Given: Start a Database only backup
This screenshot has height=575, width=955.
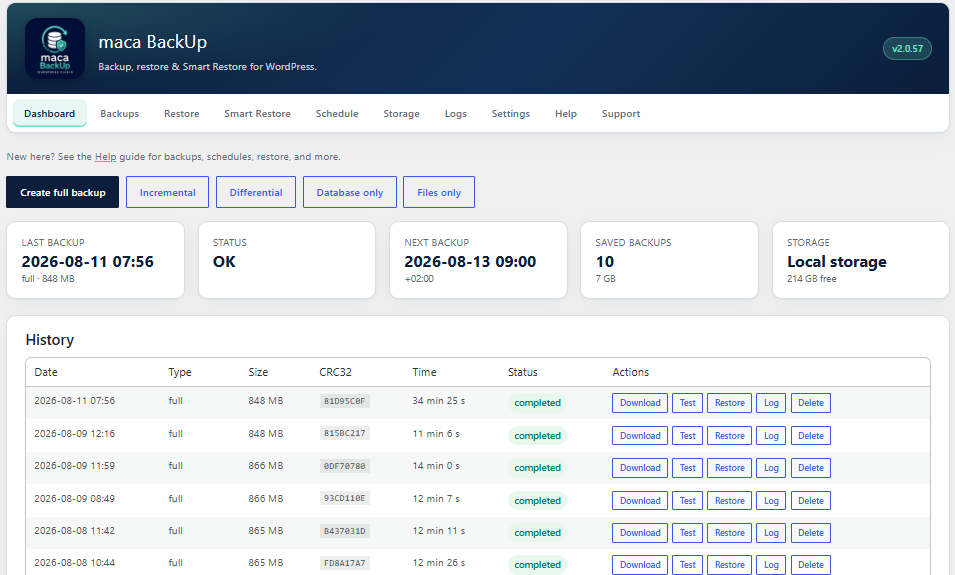Looking at the screenshot, I should coord(350,192).
